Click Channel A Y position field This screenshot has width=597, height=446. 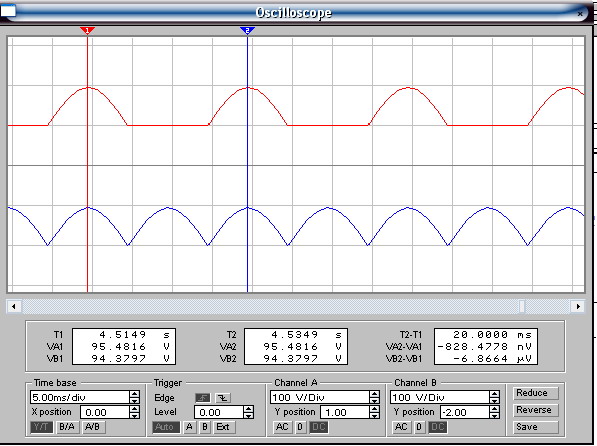(345, 412)
